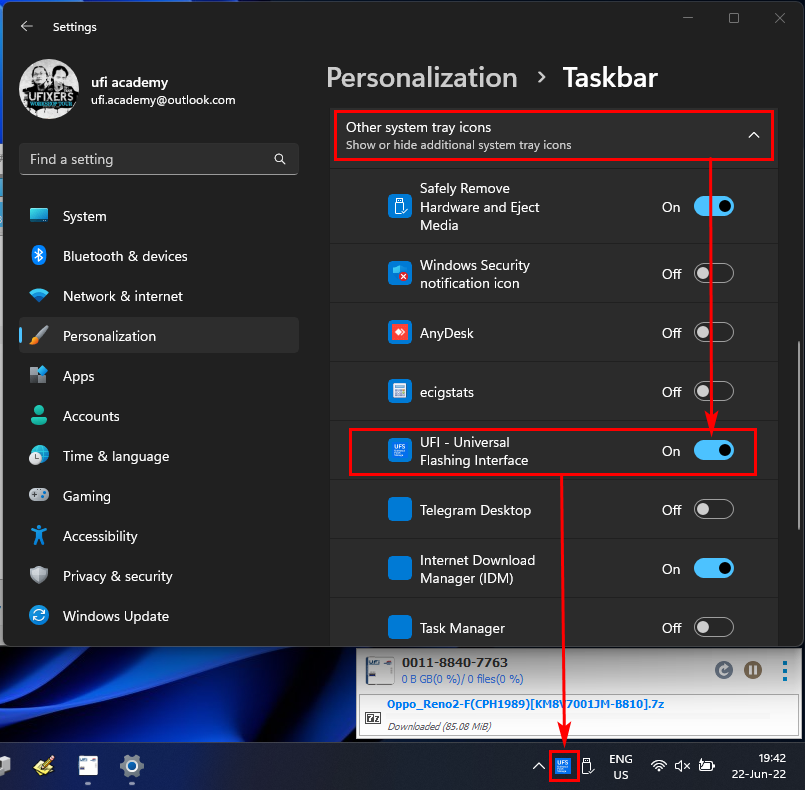Click the UFS tray icon in the taskbar
The image size is (805, 790).
[563, 766]
